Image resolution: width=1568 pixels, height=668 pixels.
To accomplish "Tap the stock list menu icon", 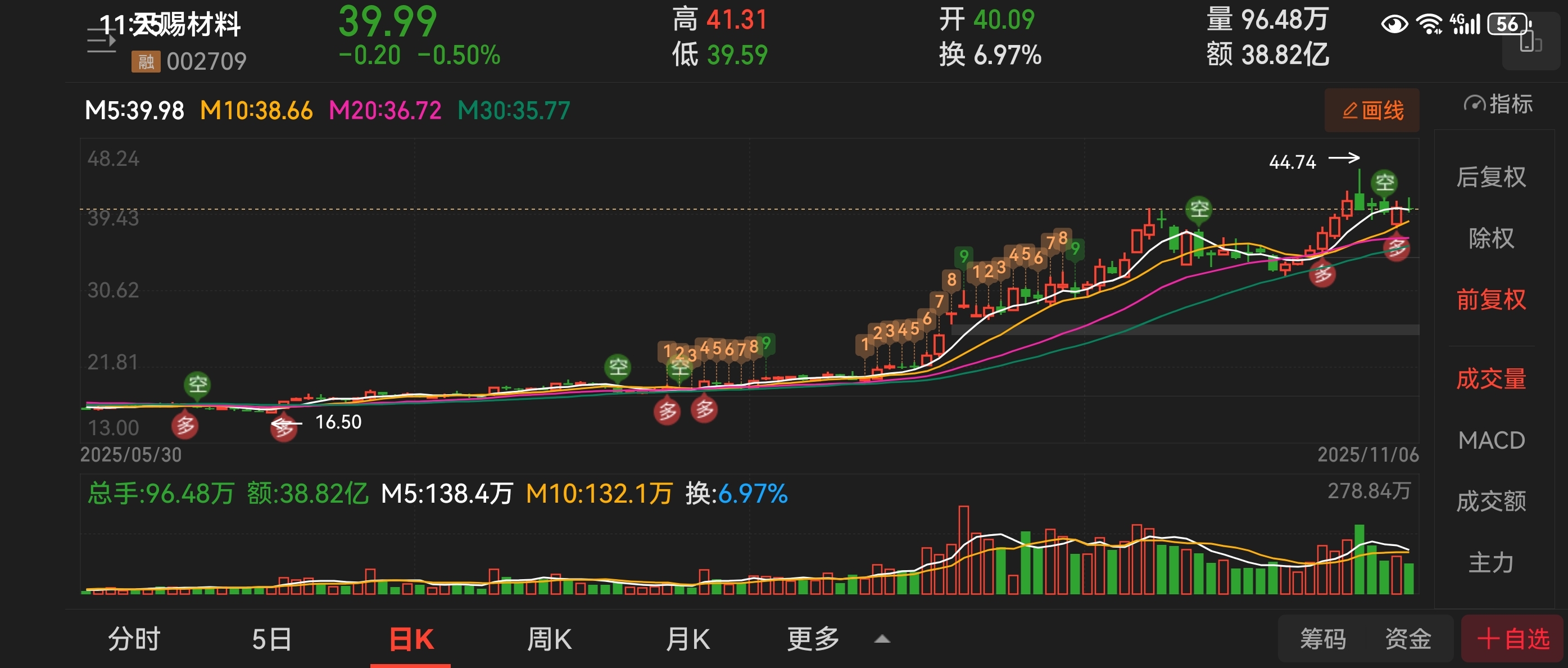I will pyautogui.click(x=101, y=41).
